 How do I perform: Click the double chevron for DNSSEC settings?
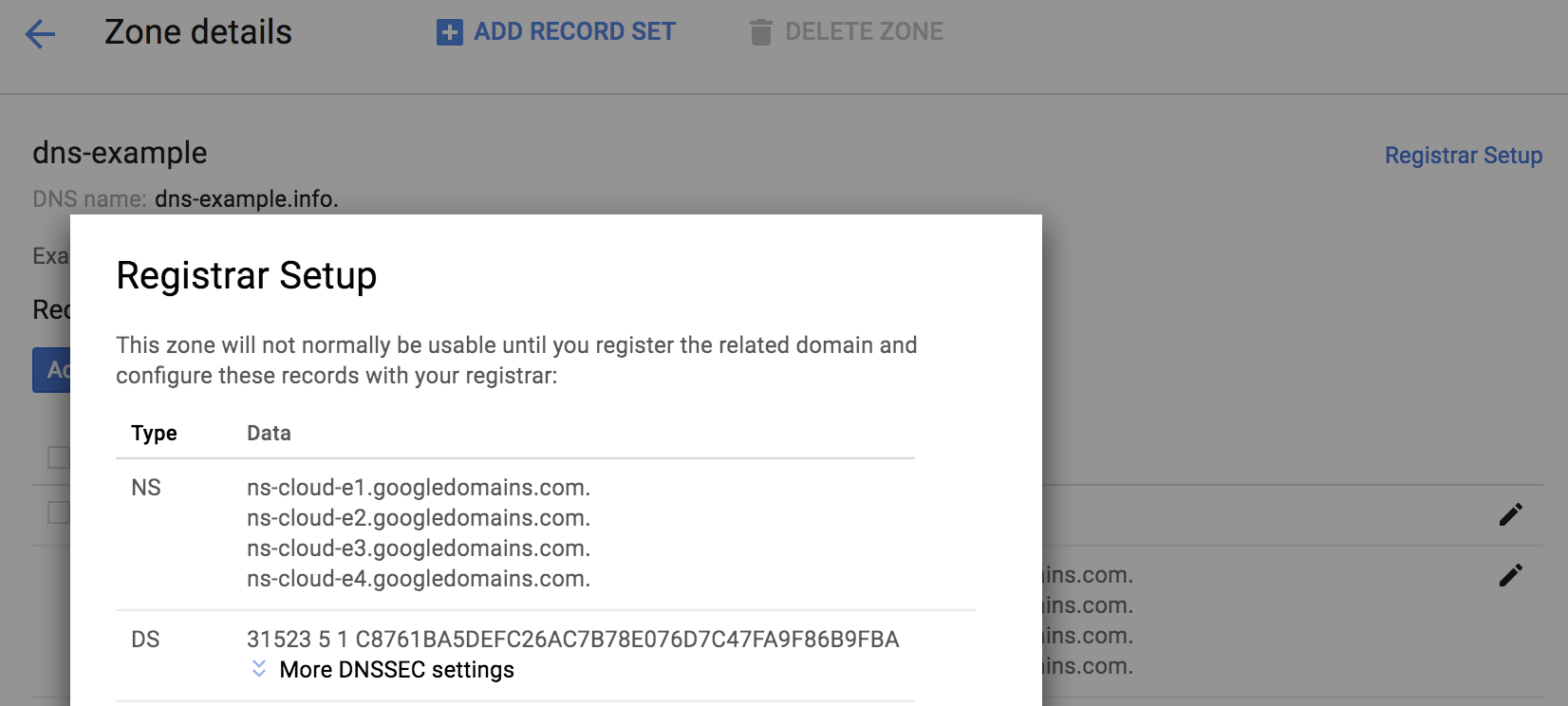256,670
